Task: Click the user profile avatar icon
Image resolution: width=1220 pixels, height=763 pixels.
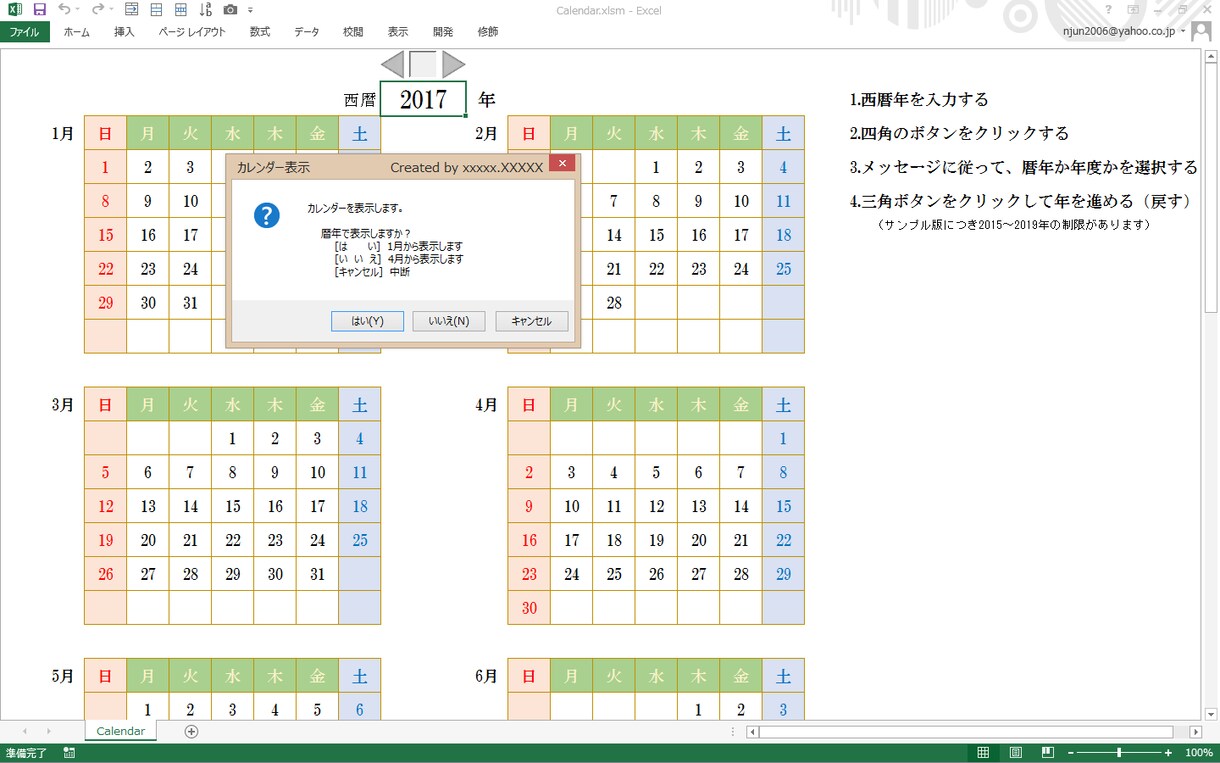Action: tap(1201, 31)
